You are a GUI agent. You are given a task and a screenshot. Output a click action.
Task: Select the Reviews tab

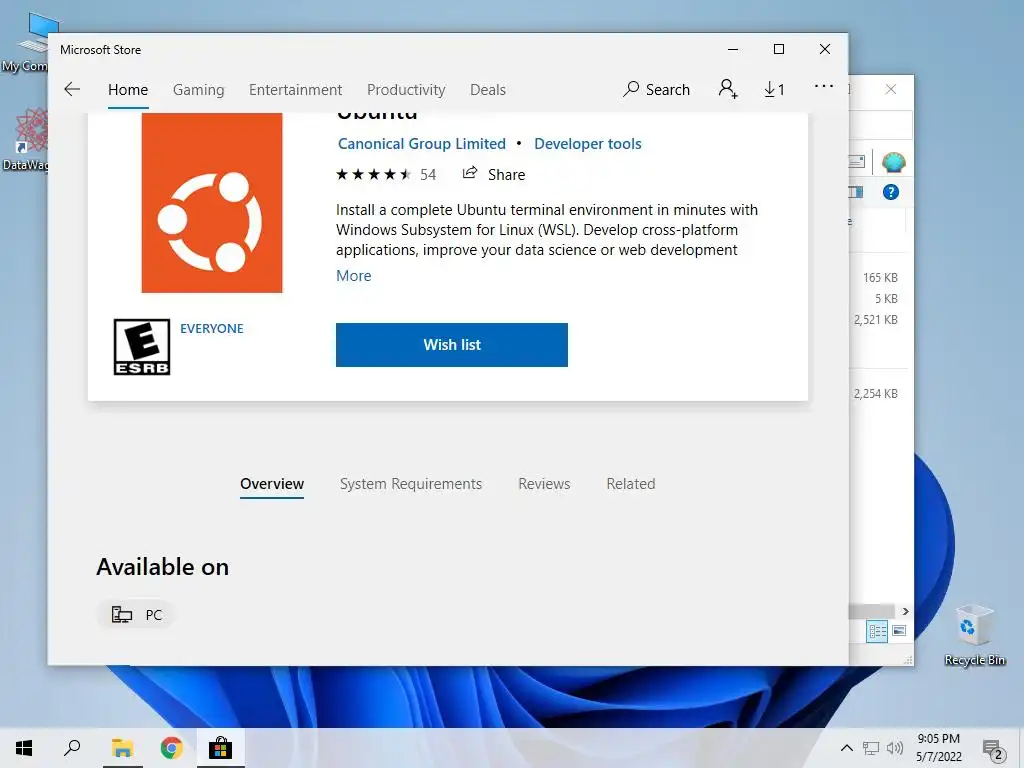pos(544,484)
